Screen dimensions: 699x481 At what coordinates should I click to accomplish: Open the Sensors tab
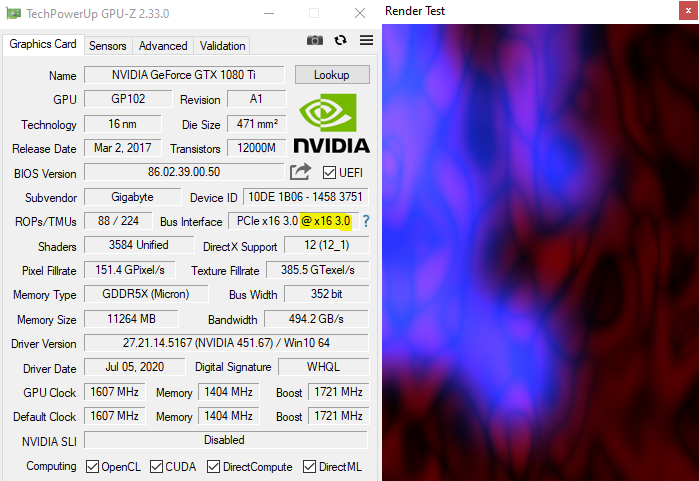[x=107, y=46]
